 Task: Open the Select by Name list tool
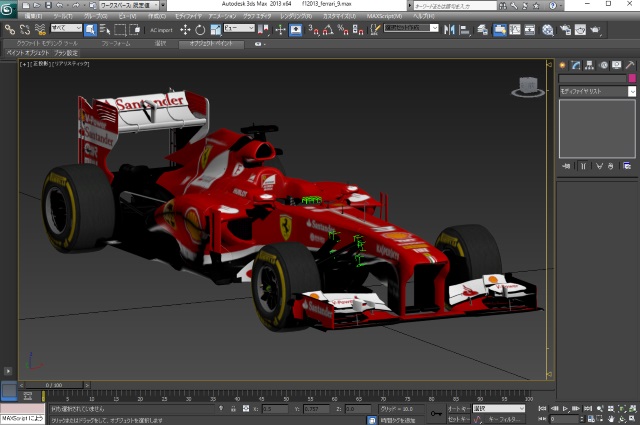[x=105, y=30]
